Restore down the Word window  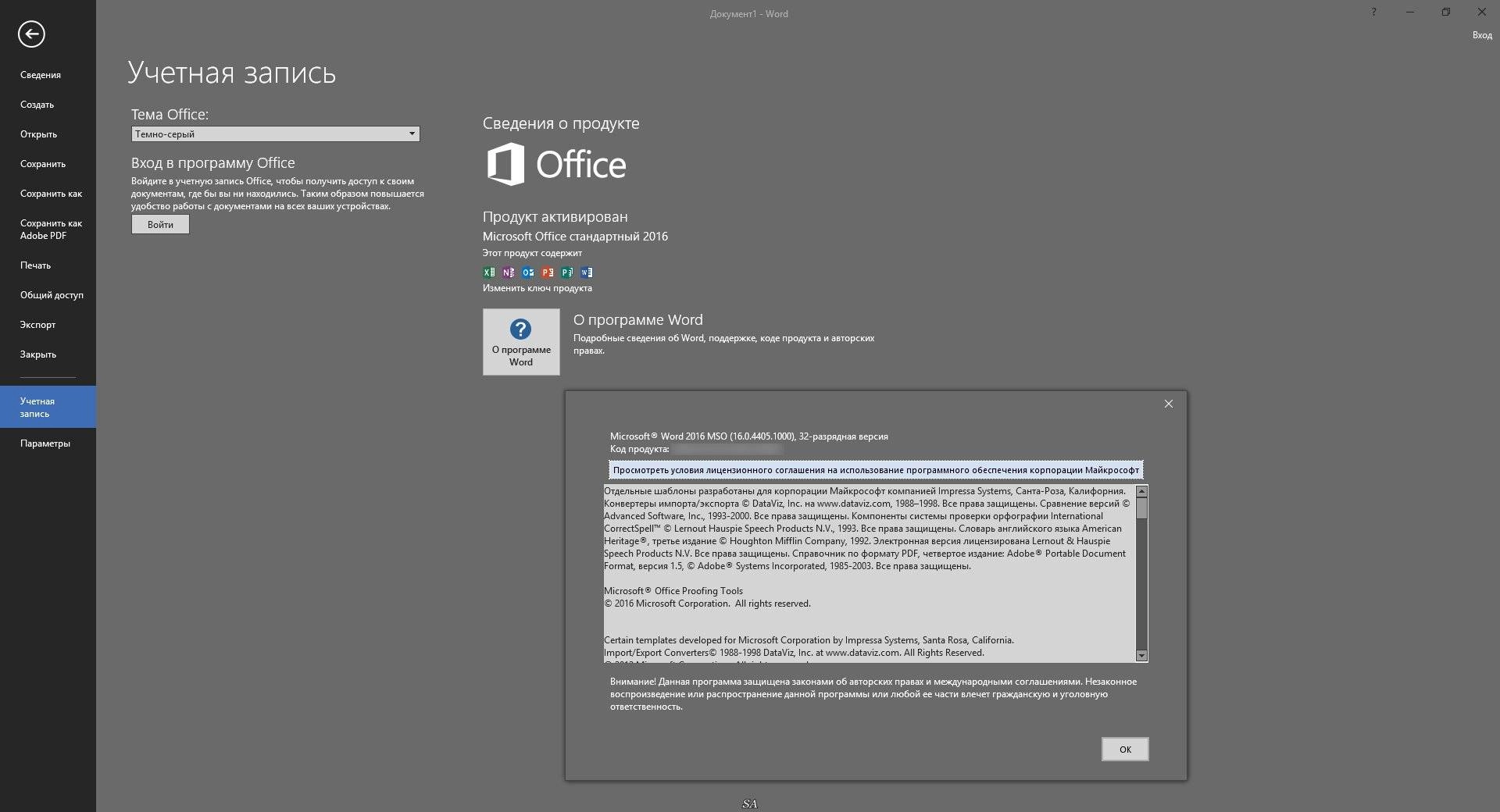coord(1446,12)
